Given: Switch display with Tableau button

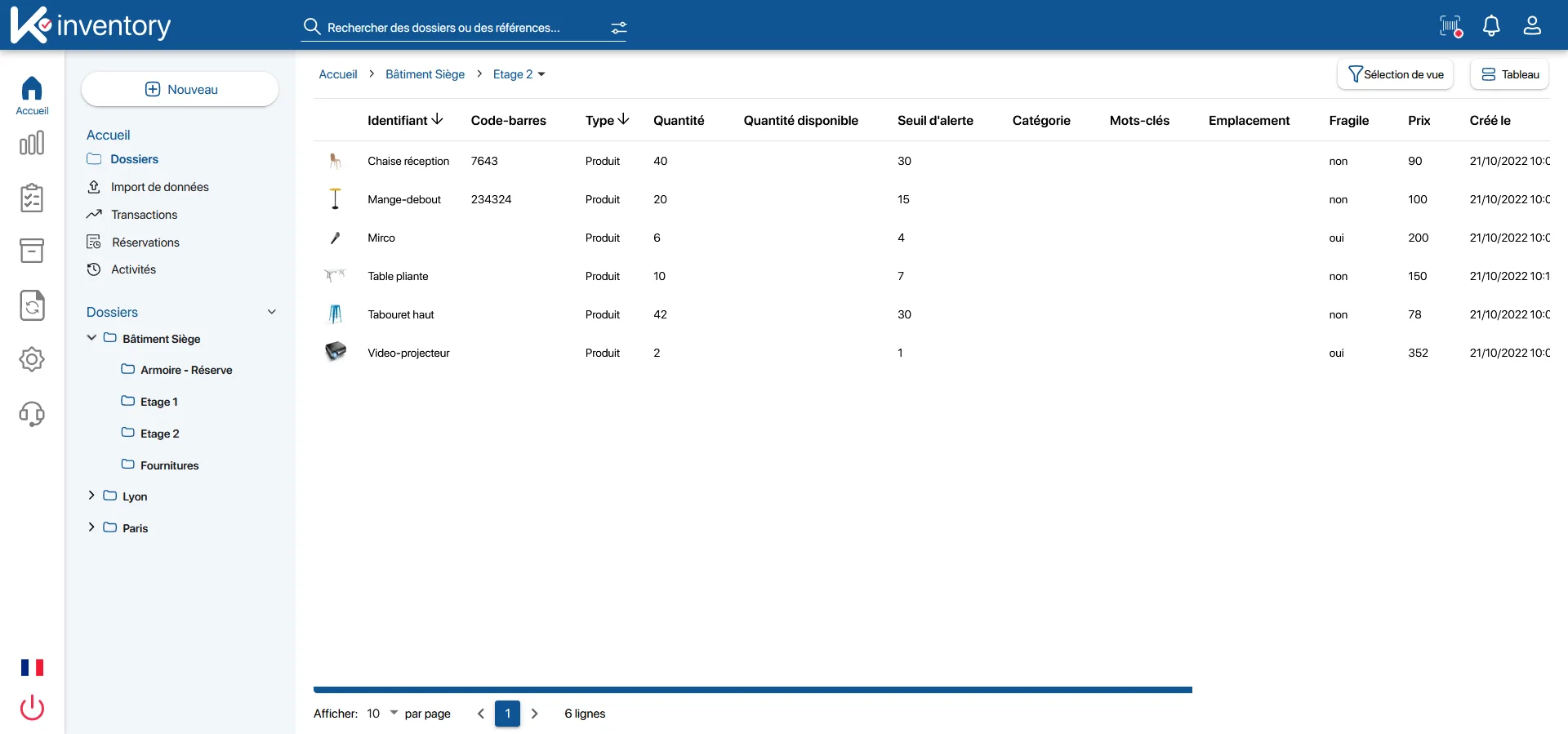Looking at the screenshot, I should pos(1509,74).
